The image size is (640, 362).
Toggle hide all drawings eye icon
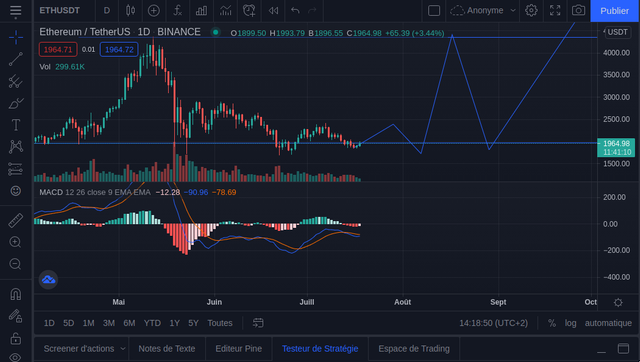(x=16, y=357)
